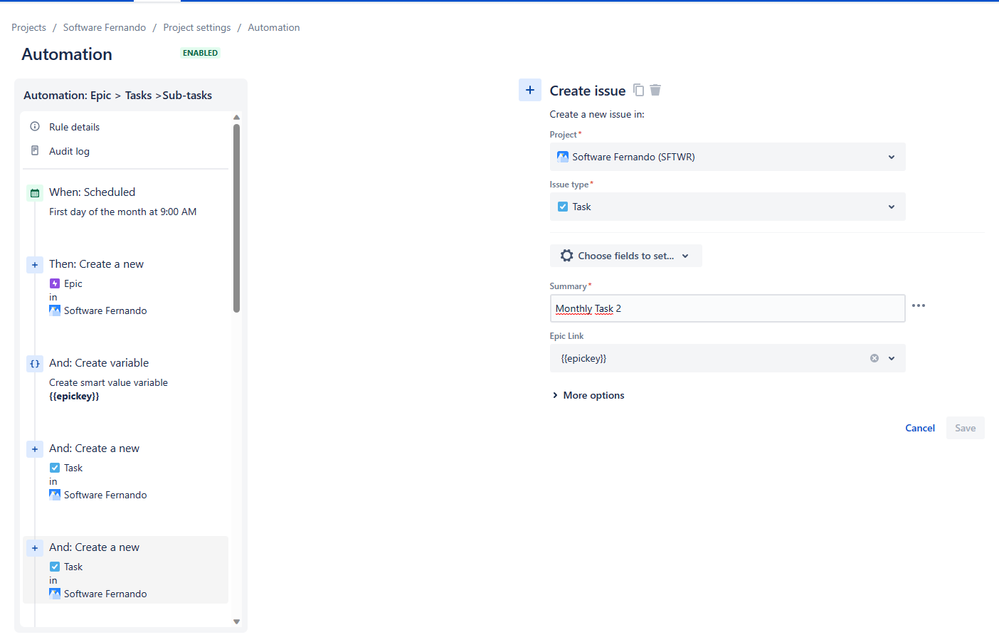The height and width of the screenshot is (638, 999).
Task: Click the Rule details info icon
Action: coord(35,127)
